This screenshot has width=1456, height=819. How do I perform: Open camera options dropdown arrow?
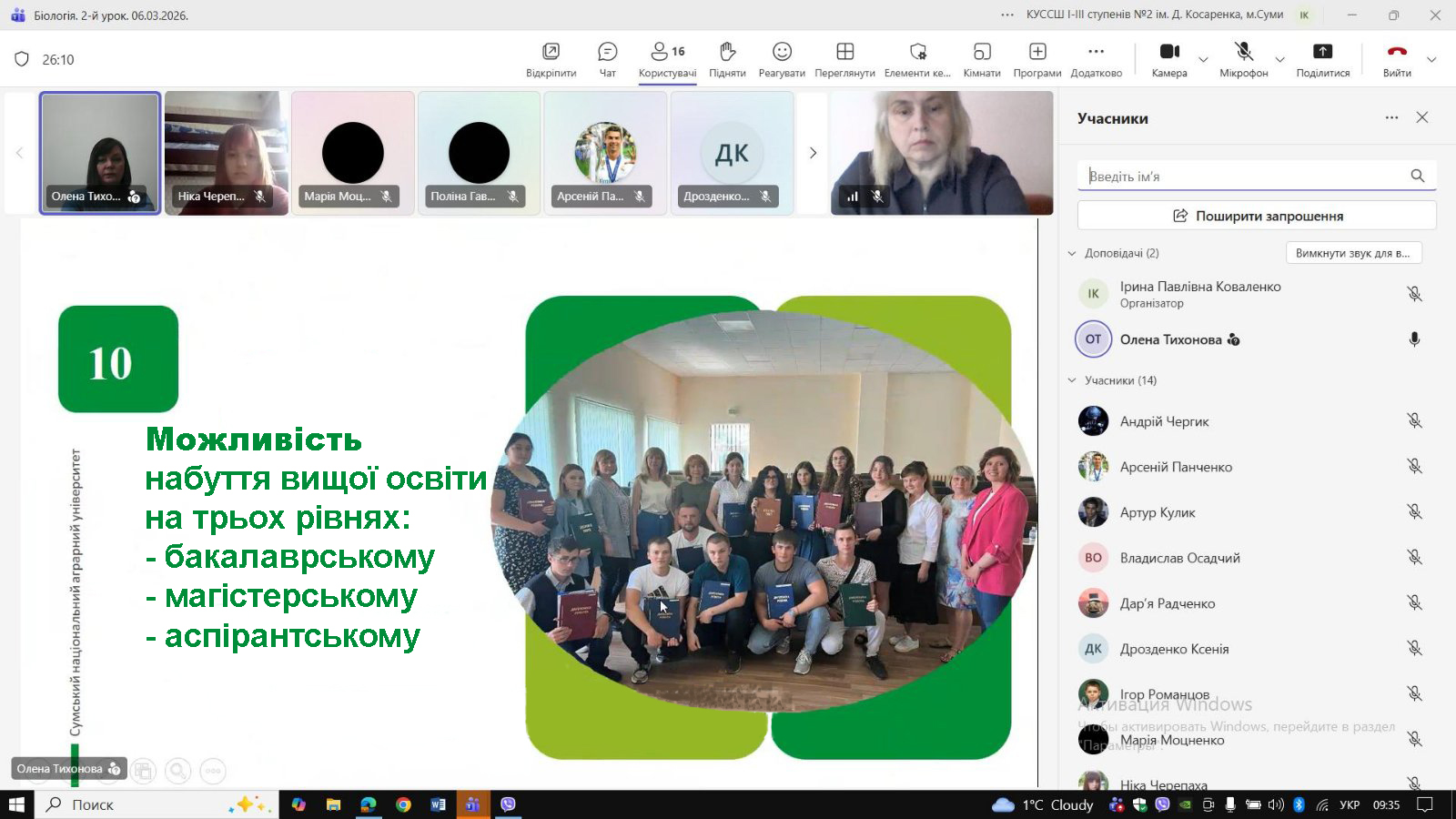1203,60
